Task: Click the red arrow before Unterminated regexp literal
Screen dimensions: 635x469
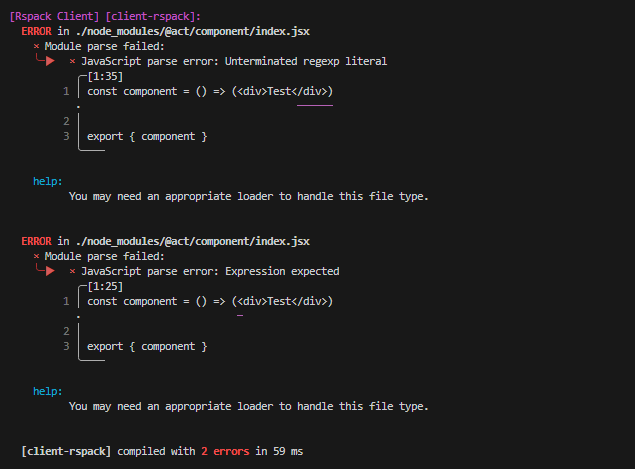Action: pyautogui.click(x=47, y=61)
